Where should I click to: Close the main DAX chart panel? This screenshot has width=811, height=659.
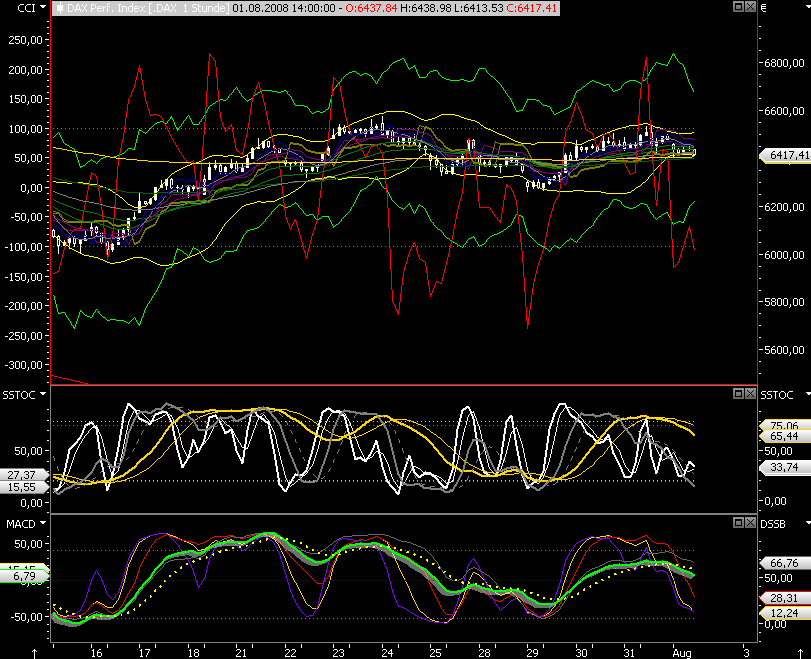(x=750, y=7)
